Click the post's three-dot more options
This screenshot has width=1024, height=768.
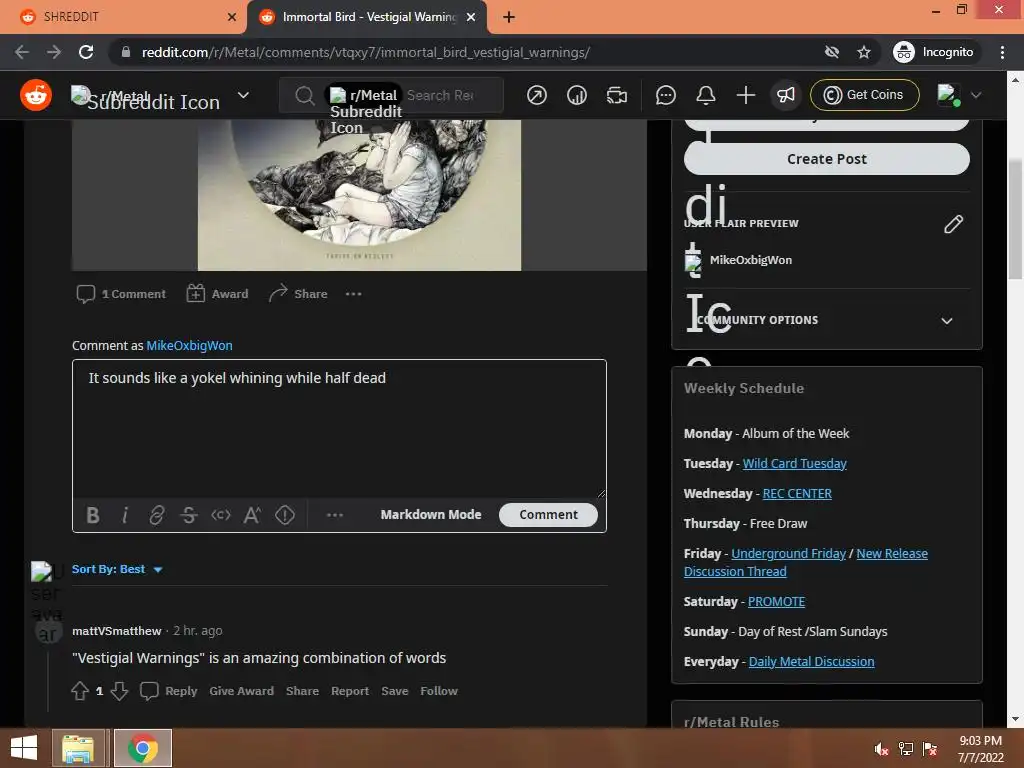(353, 294)
